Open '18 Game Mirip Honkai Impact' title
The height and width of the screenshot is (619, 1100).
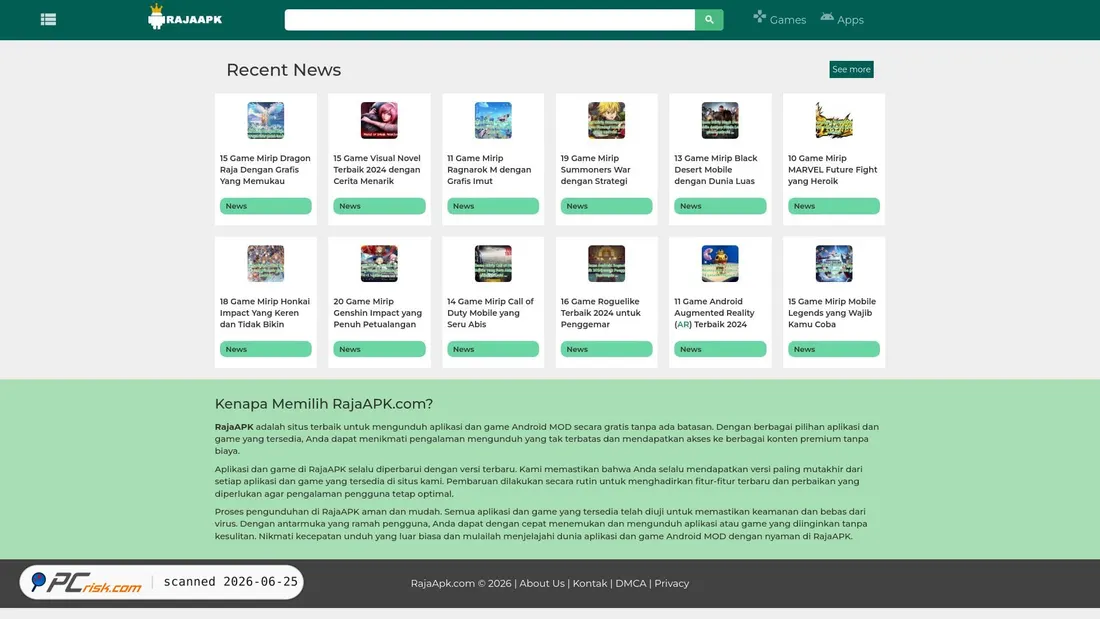[265, 313]
